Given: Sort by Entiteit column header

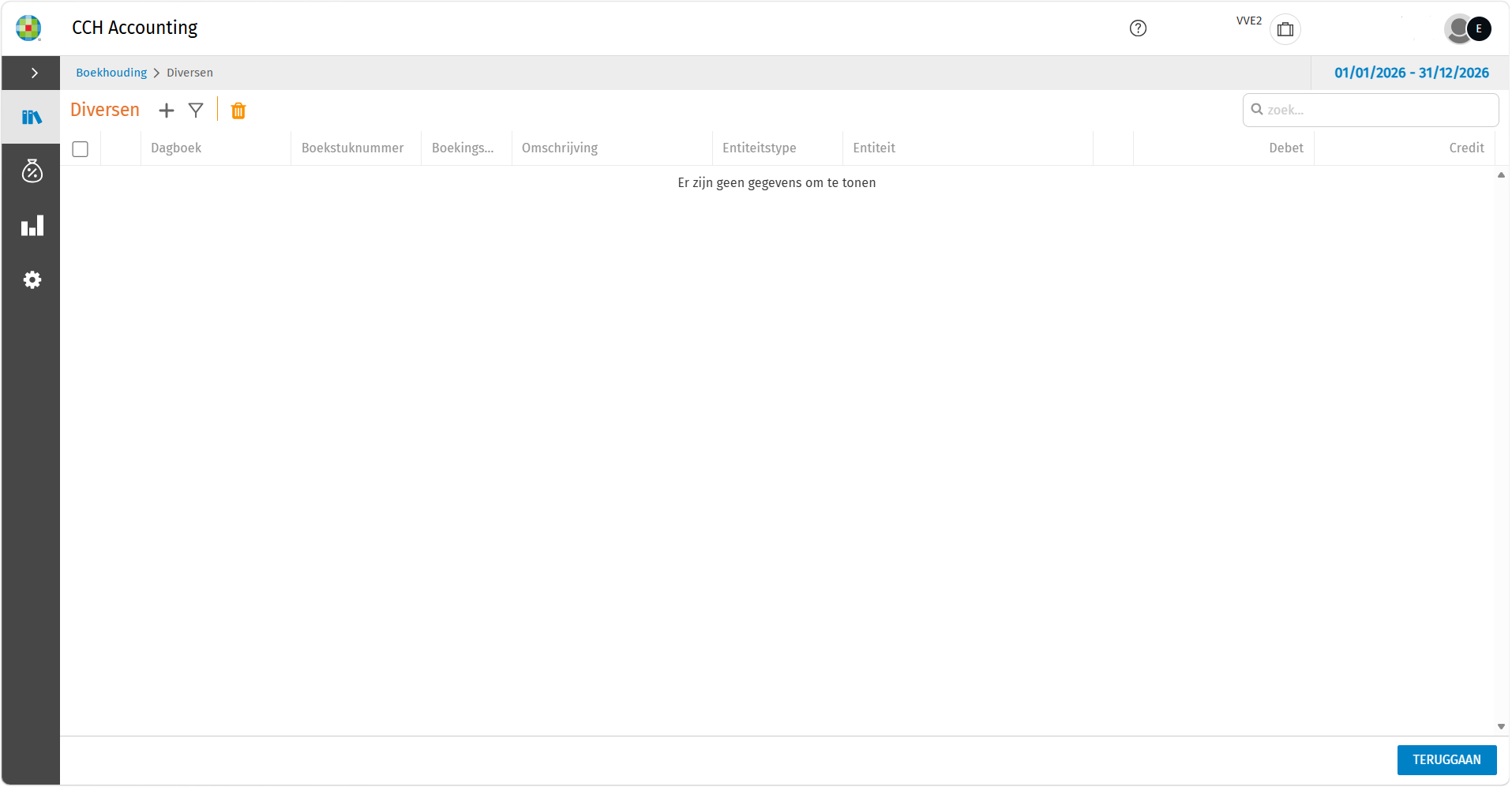Looking at the screenshot, I should (874, 148).
